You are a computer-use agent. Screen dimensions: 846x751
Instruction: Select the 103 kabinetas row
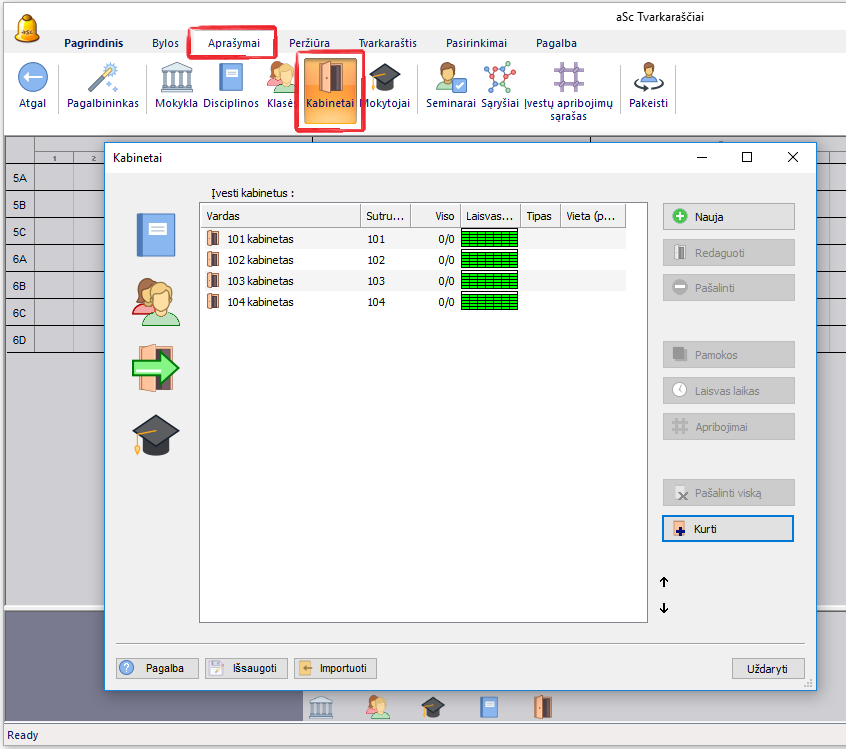pyautogui.click(x=414, y=281)
